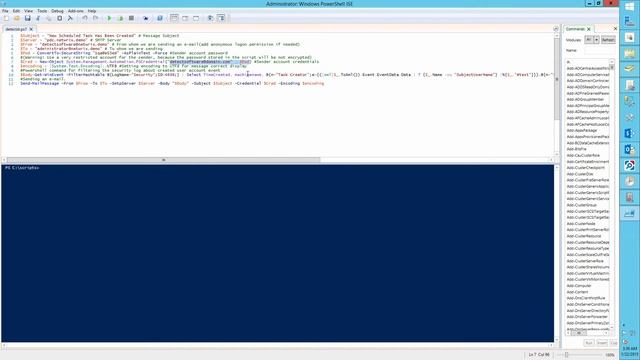
Task: Open the Help menu
Action: 92,11
